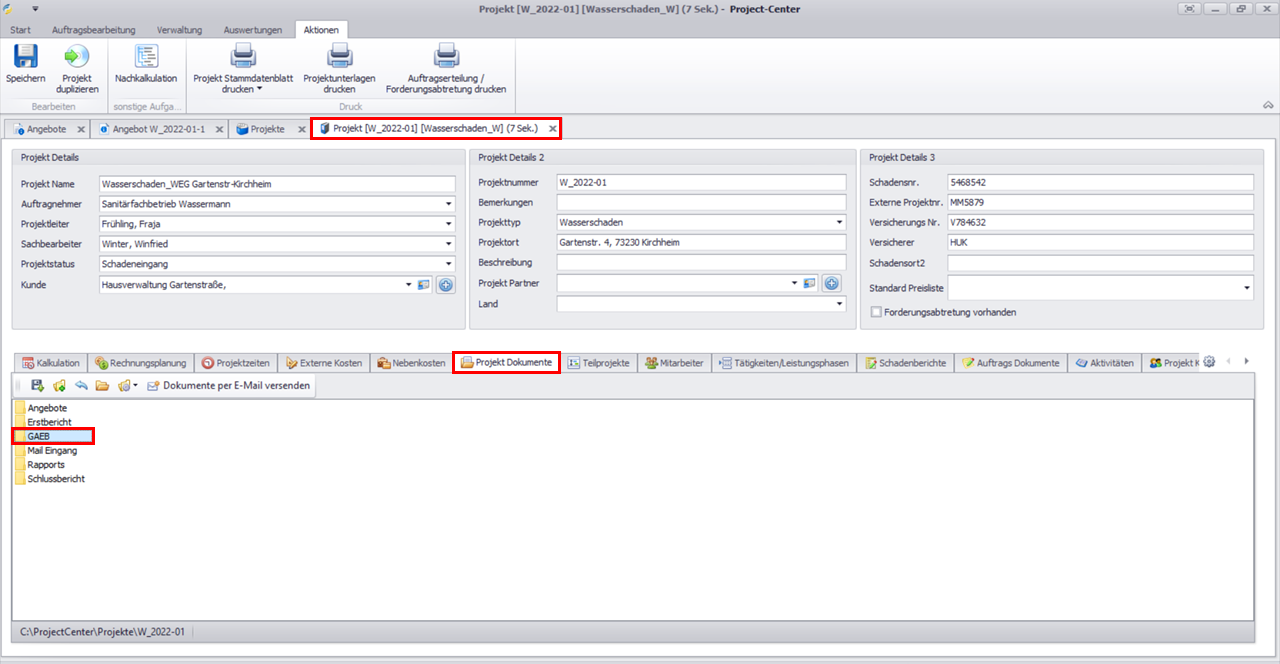The height and width of the screenshot is (664, 1280).
Task: Click the blue plus button beside Kunde
Action: tap(445, 285)
